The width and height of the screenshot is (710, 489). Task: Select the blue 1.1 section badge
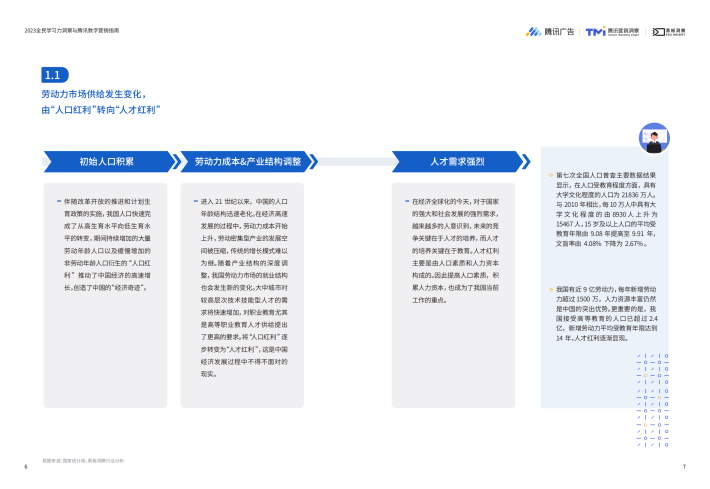pyautogui.click(x=55, y=75)
